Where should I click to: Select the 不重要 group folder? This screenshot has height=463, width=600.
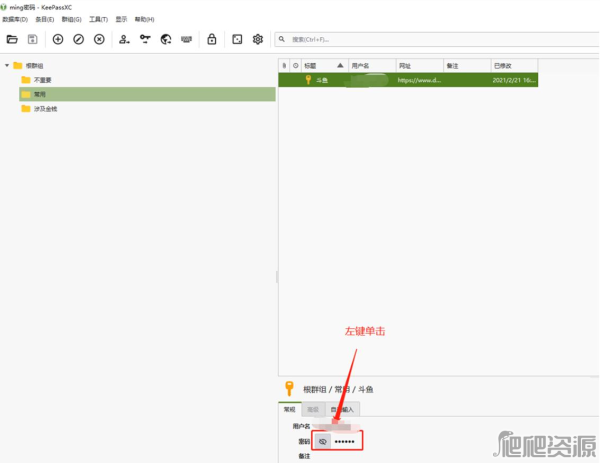43,79
